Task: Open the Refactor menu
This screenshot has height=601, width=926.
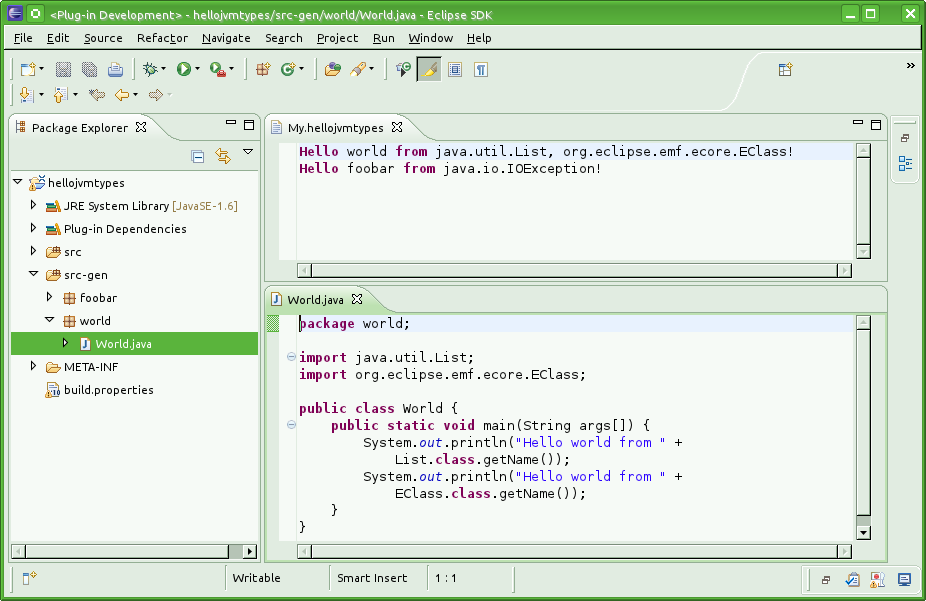Action: pyautogui.click(x=162, y=38)
